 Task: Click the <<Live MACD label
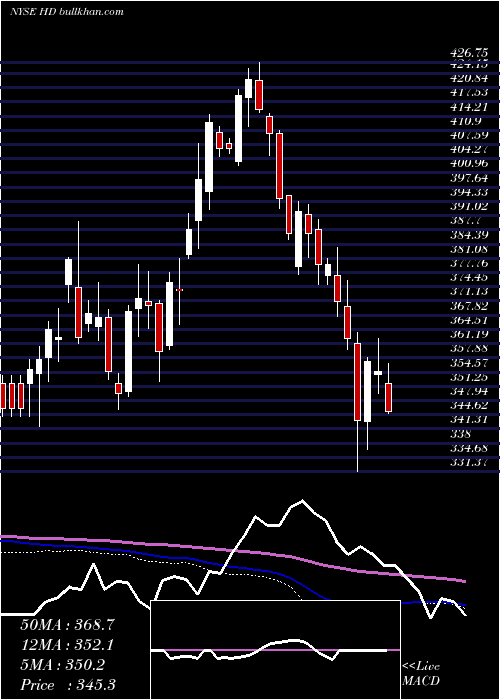(421, 674)
